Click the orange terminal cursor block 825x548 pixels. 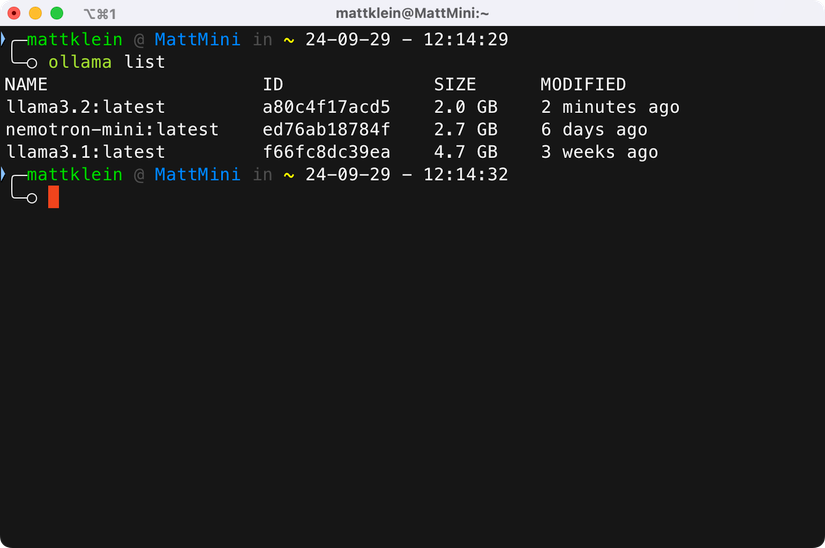click(x=53, y=197)
